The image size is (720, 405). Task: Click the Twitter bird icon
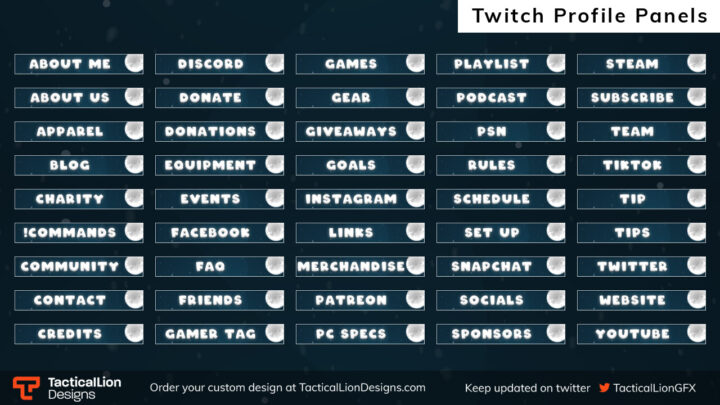pos(604,388)
